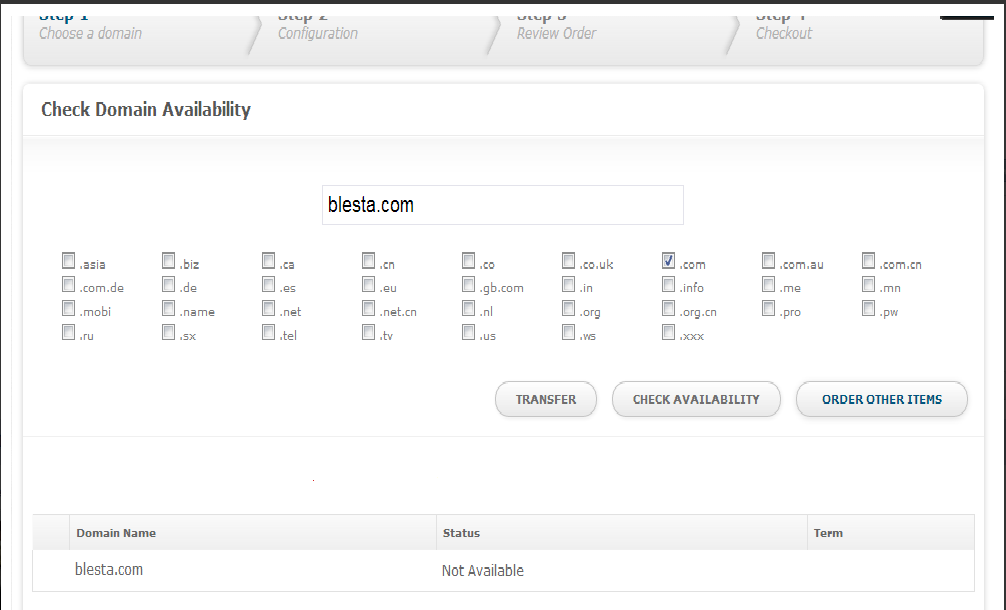Select the .net.cn extension checkbox
1006x610 pixels.
369,309
